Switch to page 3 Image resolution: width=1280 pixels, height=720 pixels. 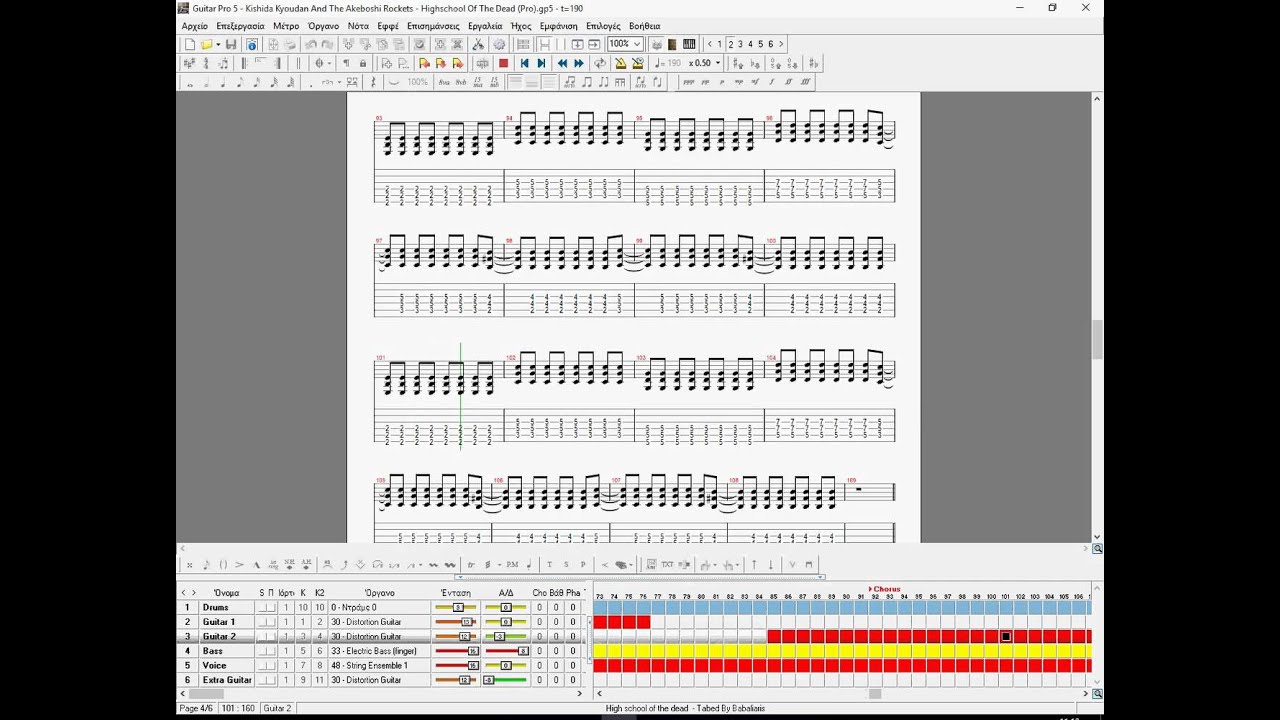click(x=740, y=44)
